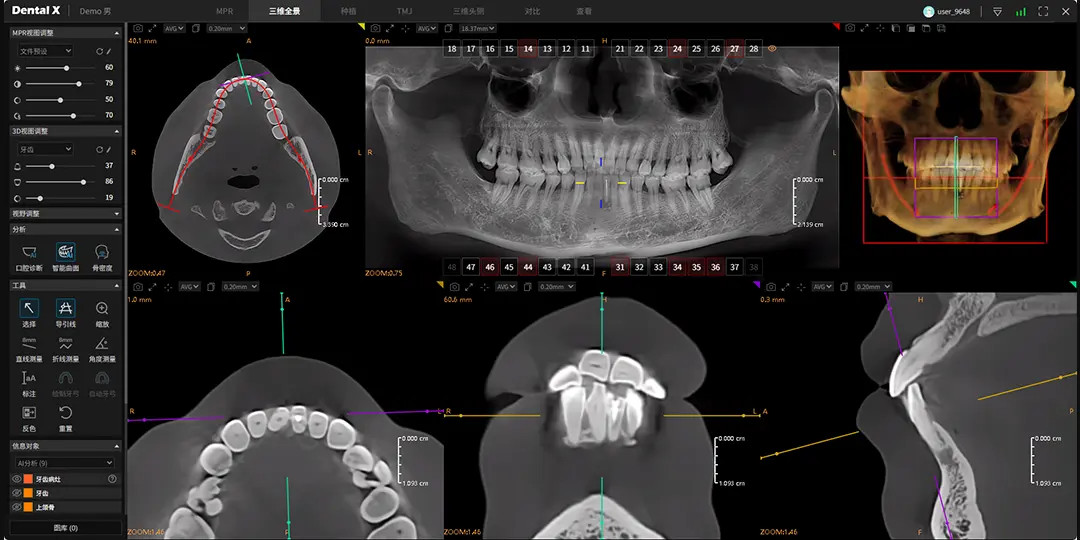Expand the 视野调整 panel section

point(61,213)
